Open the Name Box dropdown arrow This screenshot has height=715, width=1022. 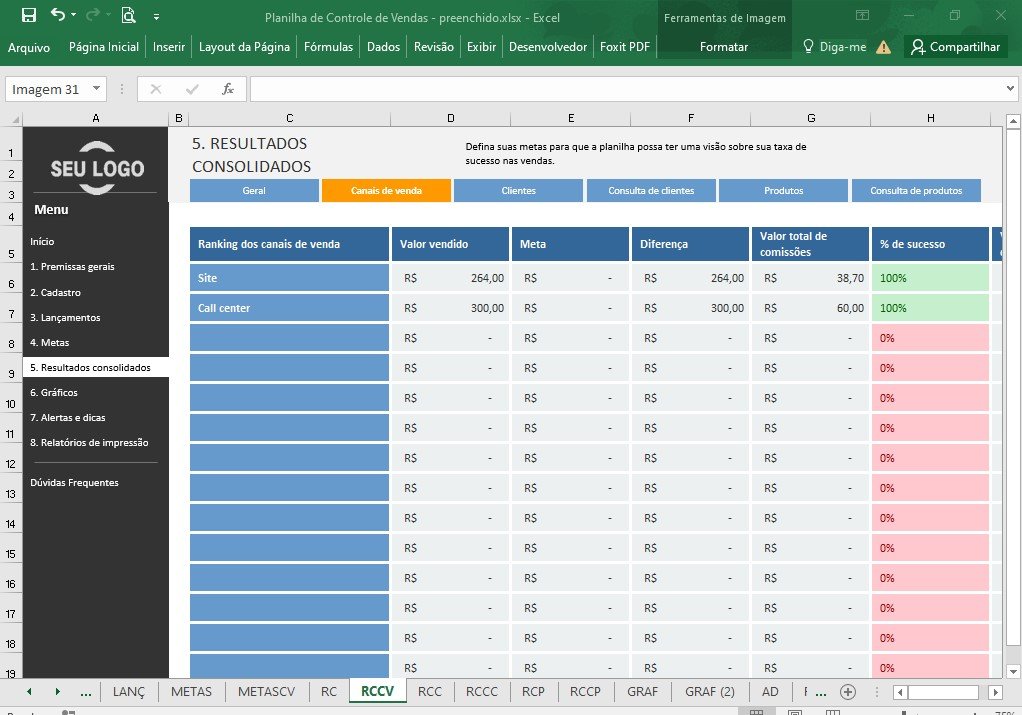96,88
